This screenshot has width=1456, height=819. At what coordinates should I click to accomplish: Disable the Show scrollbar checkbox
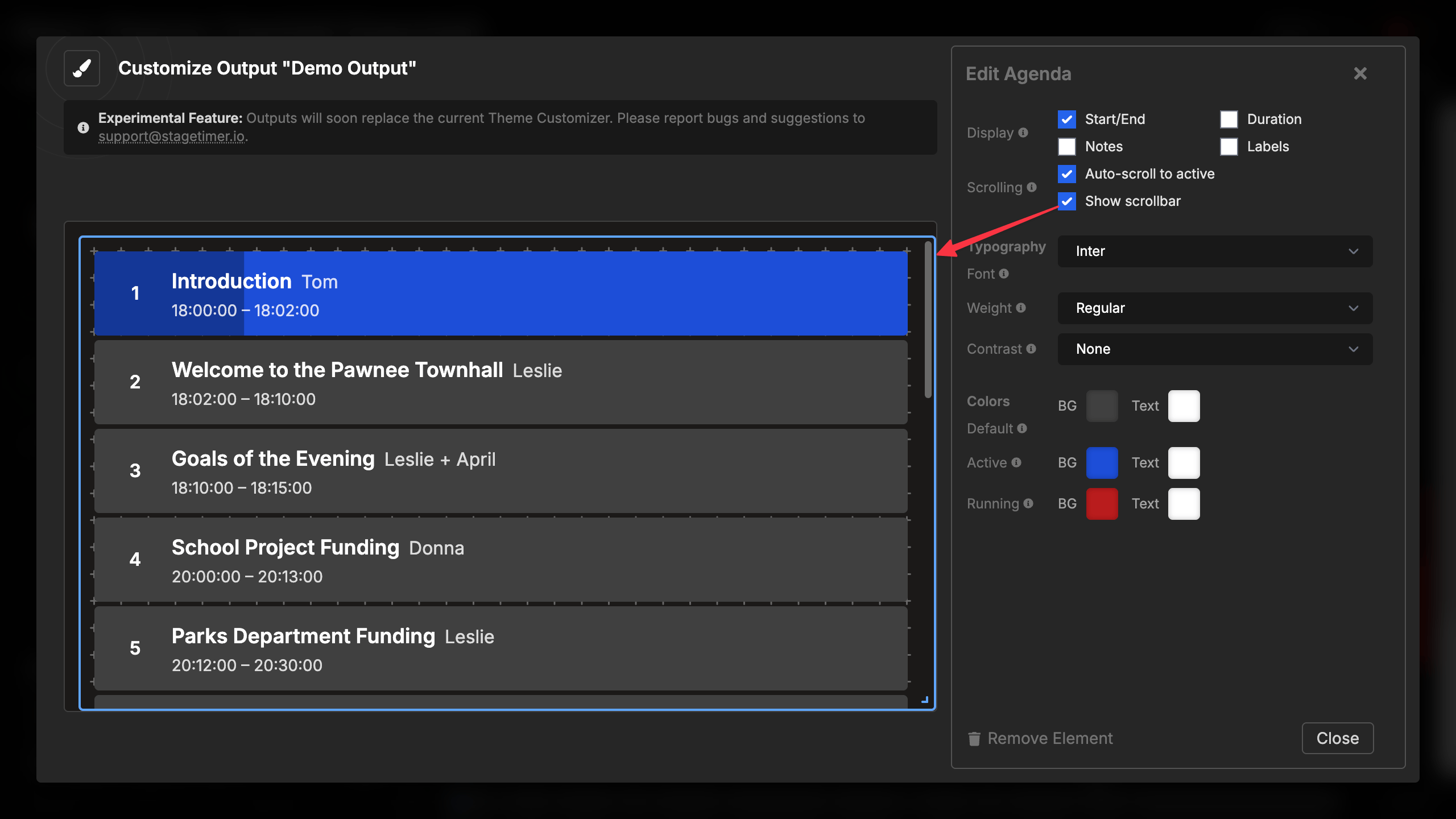point(1067,201)
